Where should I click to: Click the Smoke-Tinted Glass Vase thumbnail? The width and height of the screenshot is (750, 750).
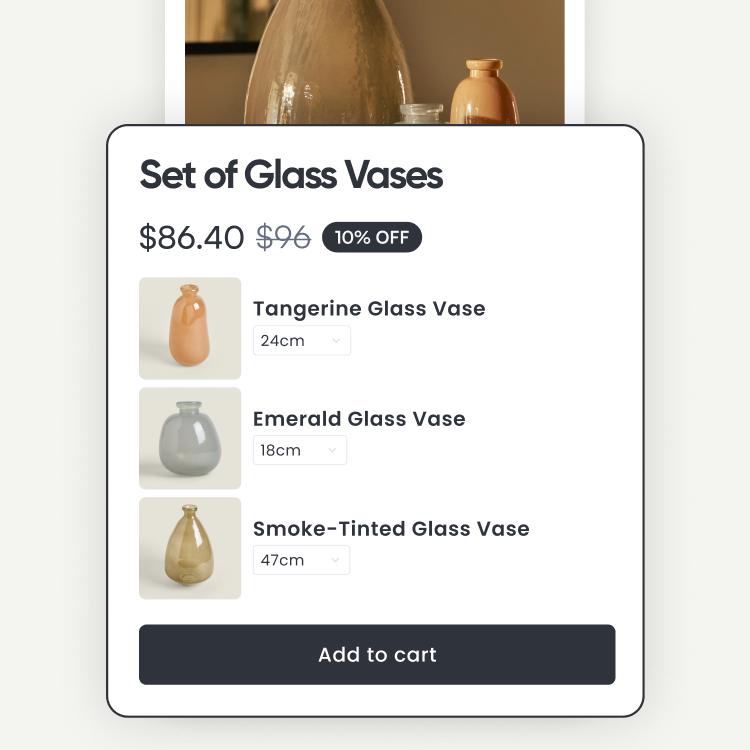(190, 548)
